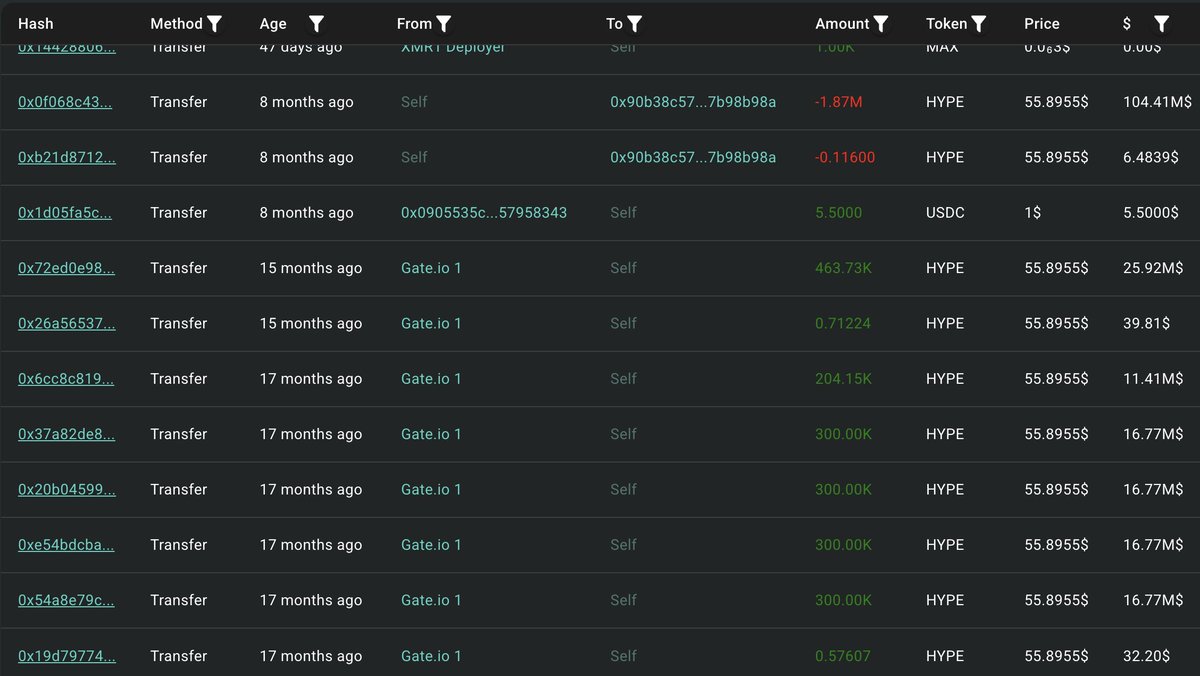Viewport: 1200px width, 676px height.
Task: Open the Token column filter icon
Action: tap(979, 23)
